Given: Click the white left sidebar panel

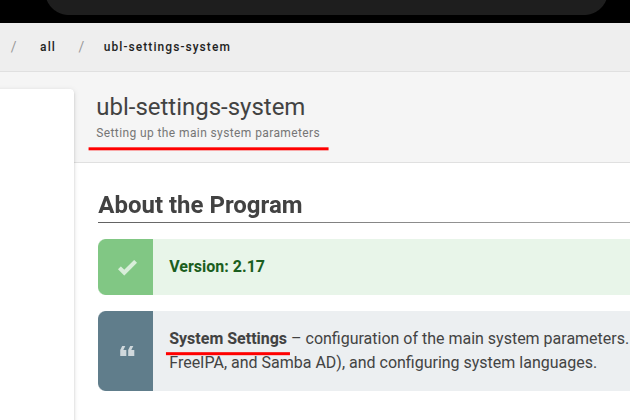Looking at the screenshot, I should (x=36, y=250).
